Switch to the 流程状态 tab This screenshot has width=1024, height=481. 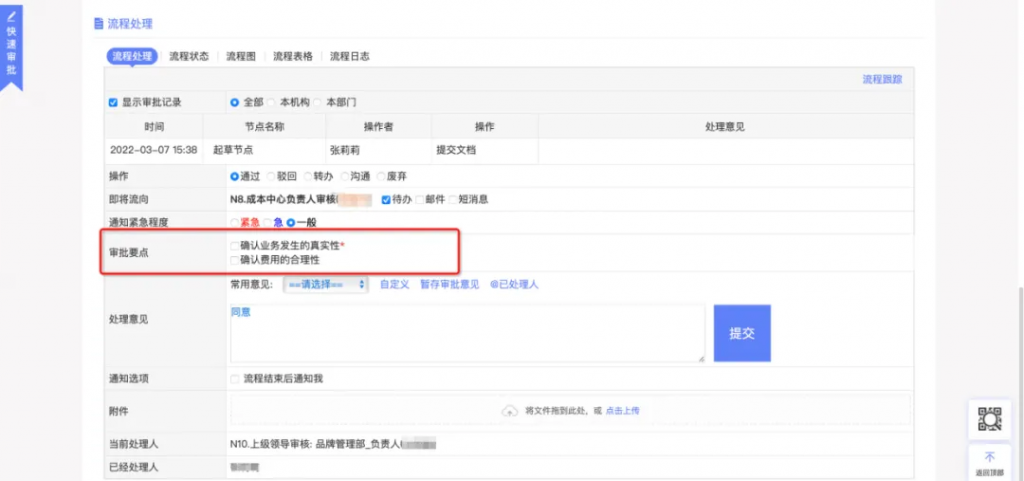pyautogui.click(x=189, y=57)
